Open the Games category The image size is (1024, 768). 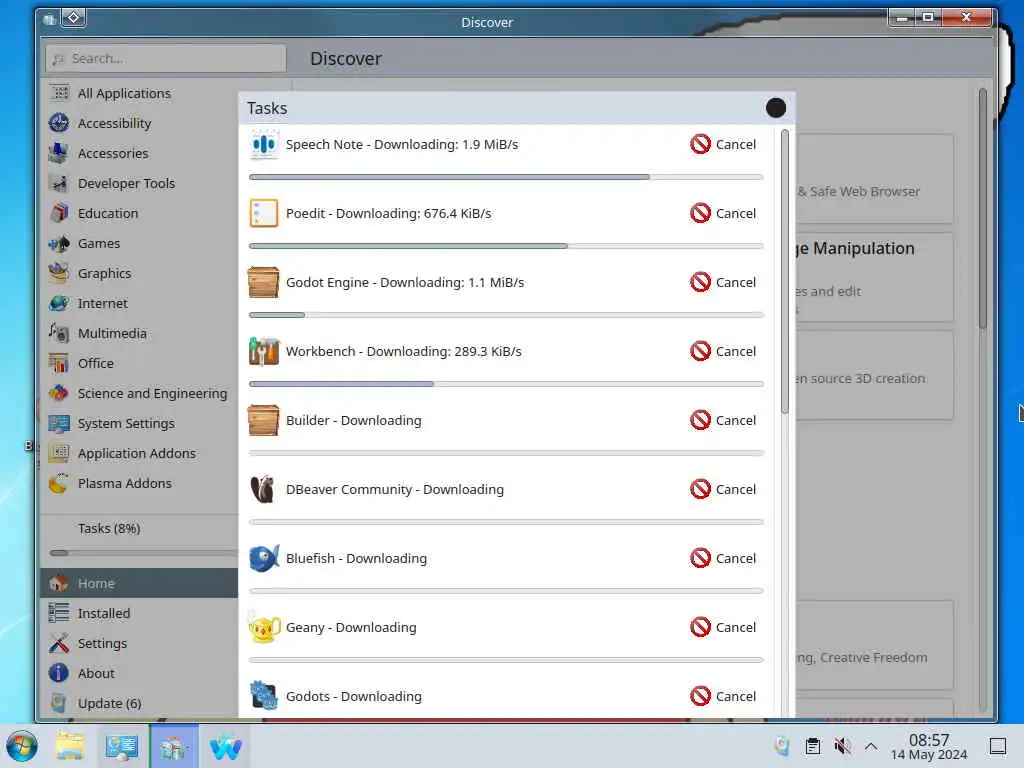click(x=138, y=244)
